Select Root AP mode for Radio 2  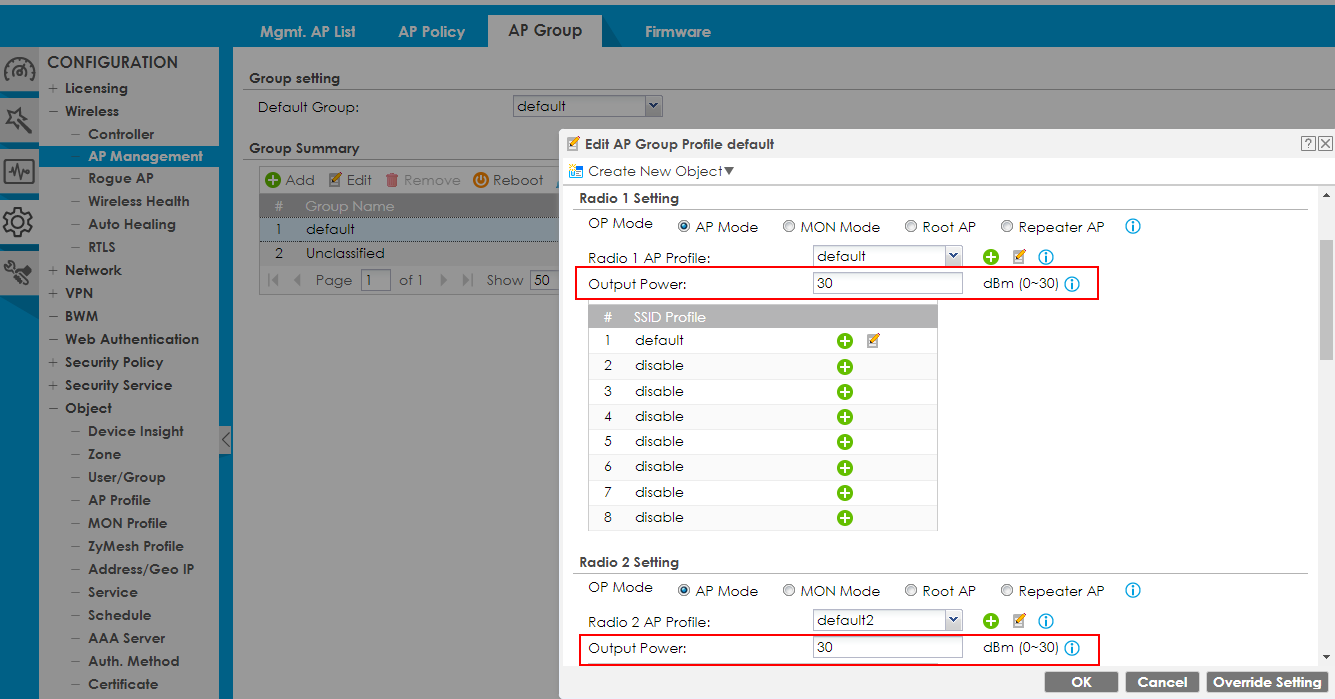coord(911,591)
